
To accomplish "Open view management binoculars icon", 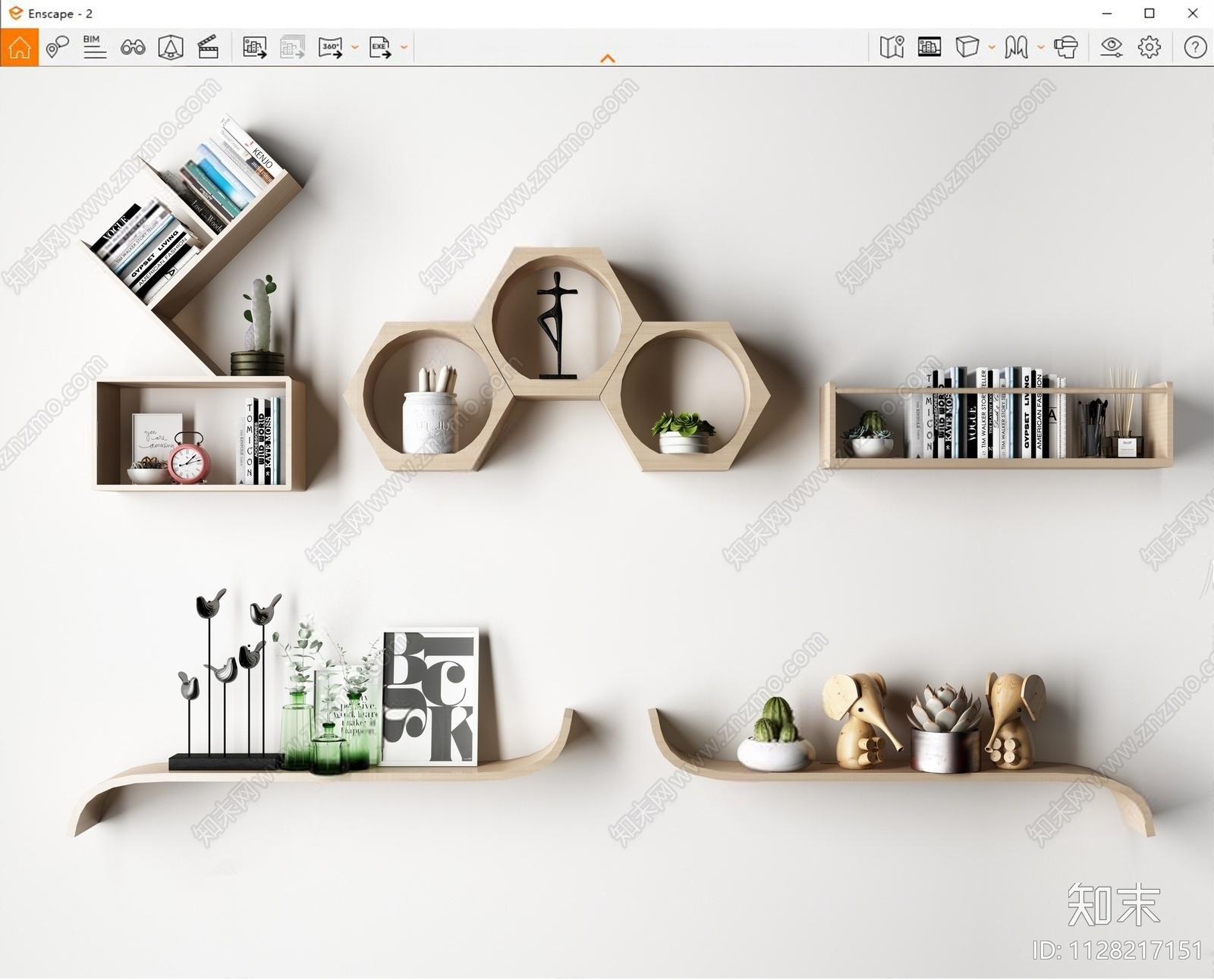I will coord(133,48).
